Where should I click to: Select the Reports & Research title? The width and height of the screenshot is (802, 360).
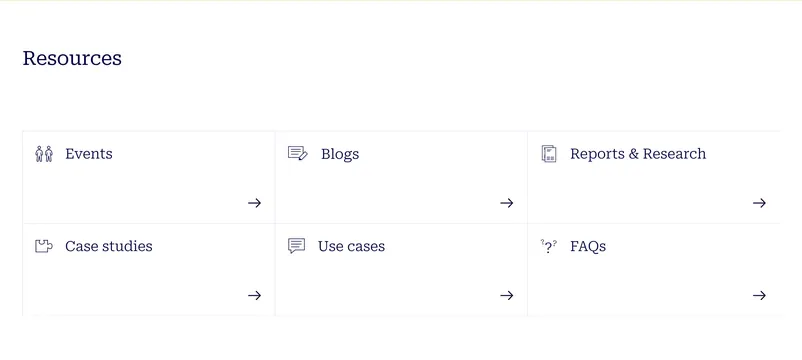(638, 154)
